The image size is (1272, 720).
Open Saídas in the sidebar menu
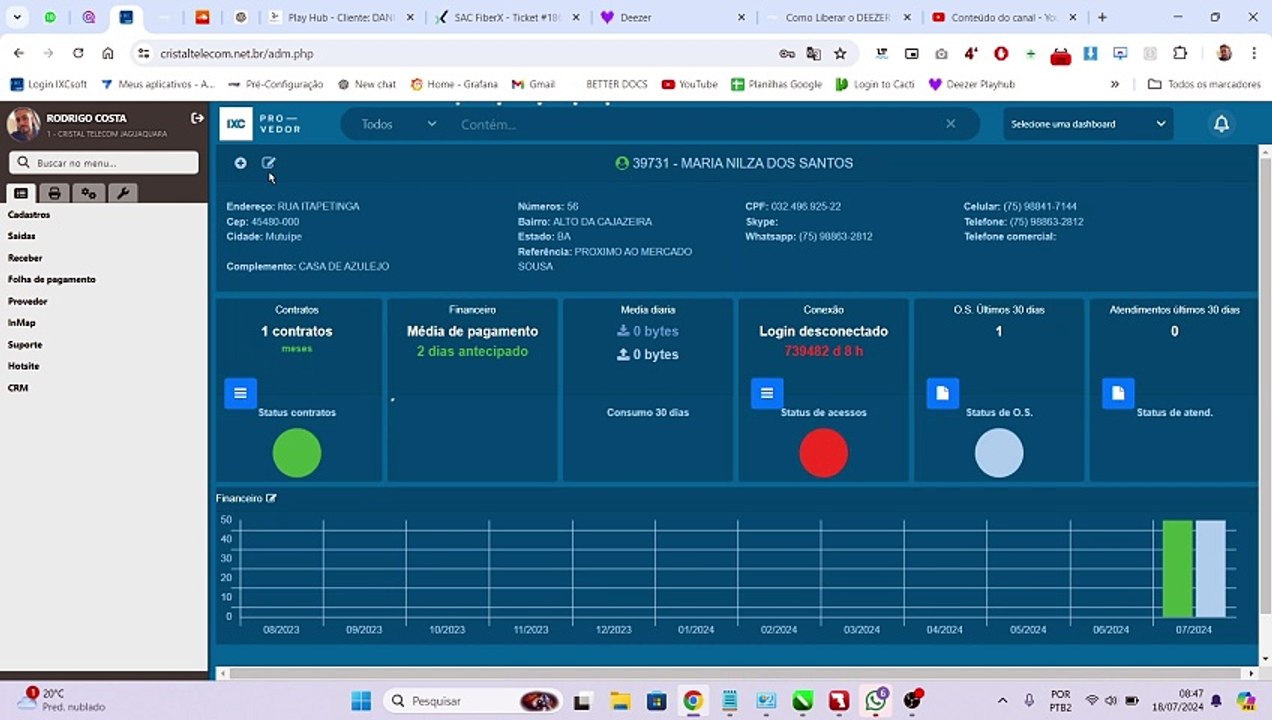(22, 236)
